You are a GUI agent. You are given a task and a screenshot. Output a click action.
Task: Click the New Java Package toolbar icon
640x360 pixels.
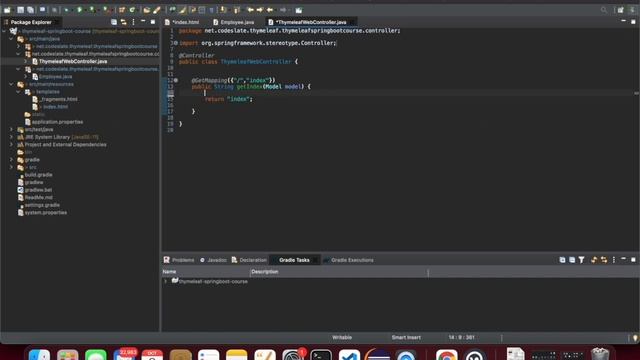(122, 10)
